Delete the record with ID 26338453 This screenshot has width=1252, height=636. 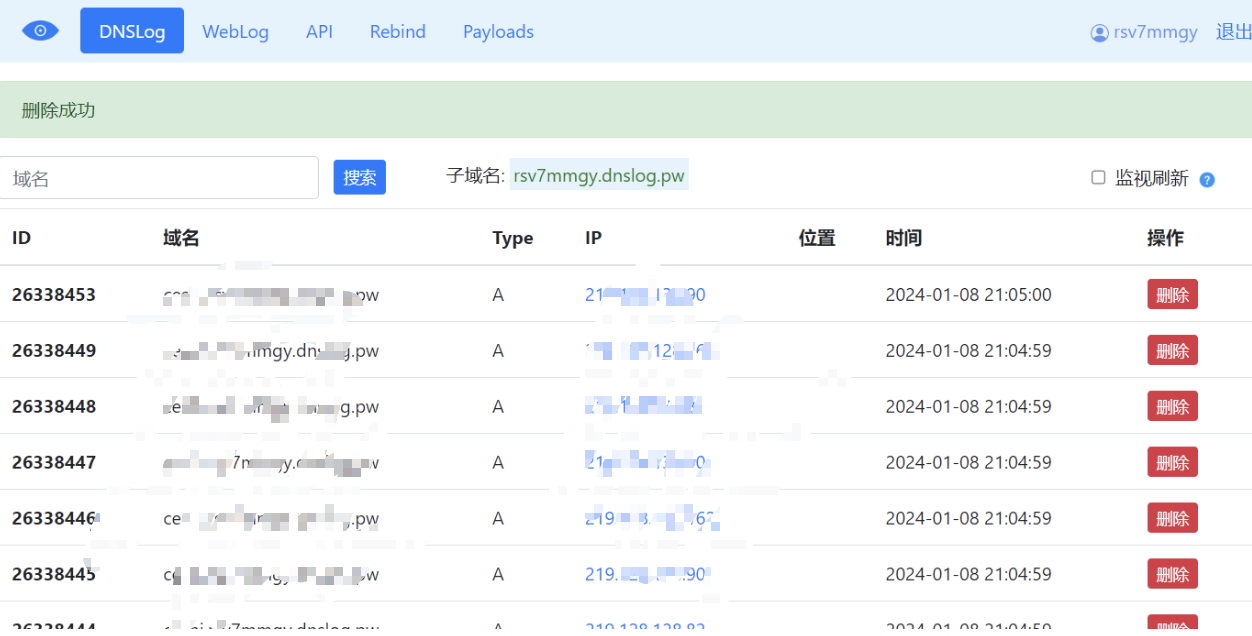(x=1172, y=295)
